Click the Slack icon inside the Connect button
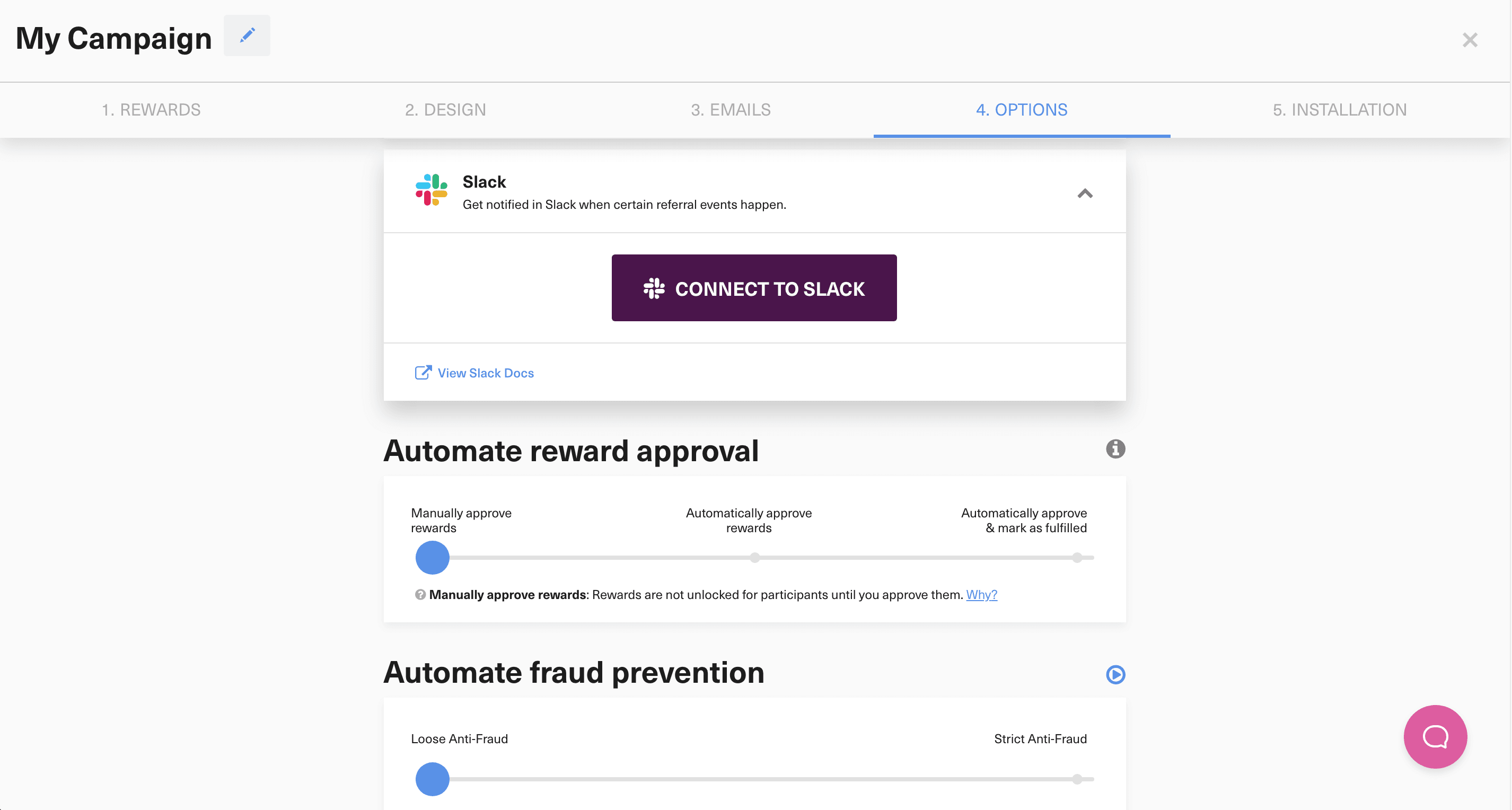 click(x=654, y=288)
